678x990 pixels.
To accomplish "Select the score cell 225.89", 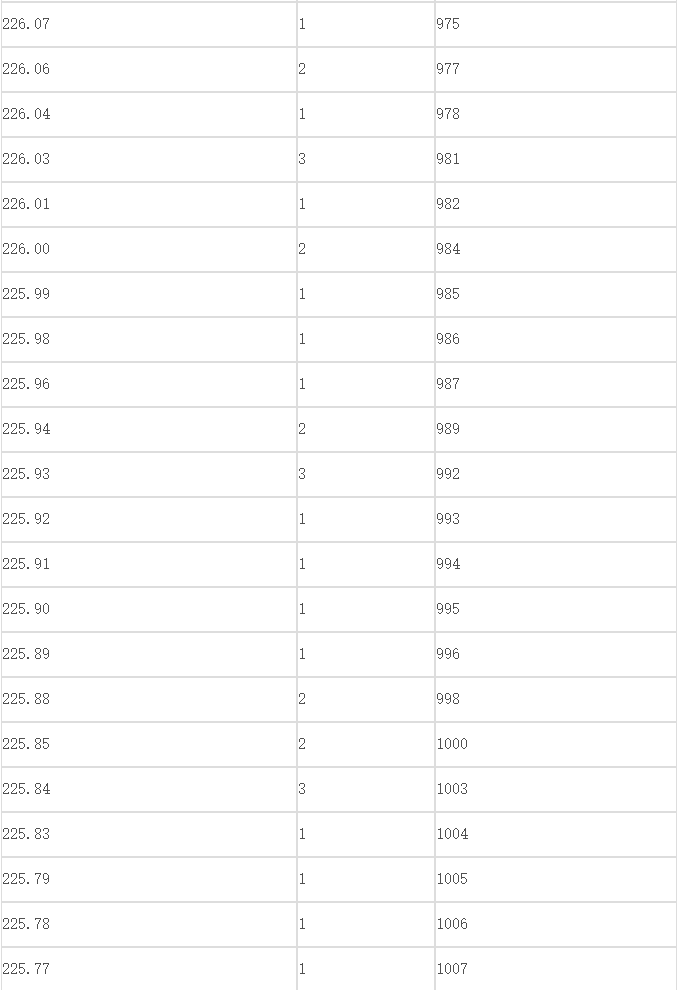I will (149, 654).
